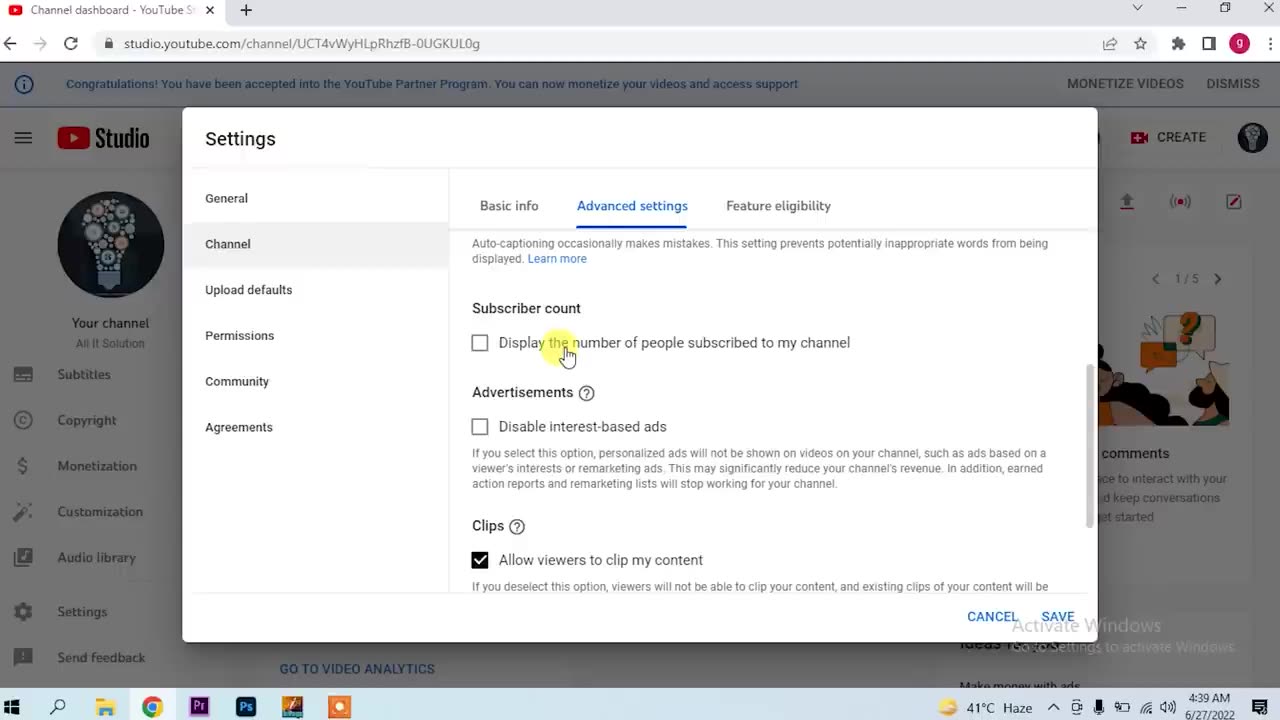The width and height of the screenshot is (1280, 720).
Task: Select Channel in settings sidebar
Action: [315, 244]
